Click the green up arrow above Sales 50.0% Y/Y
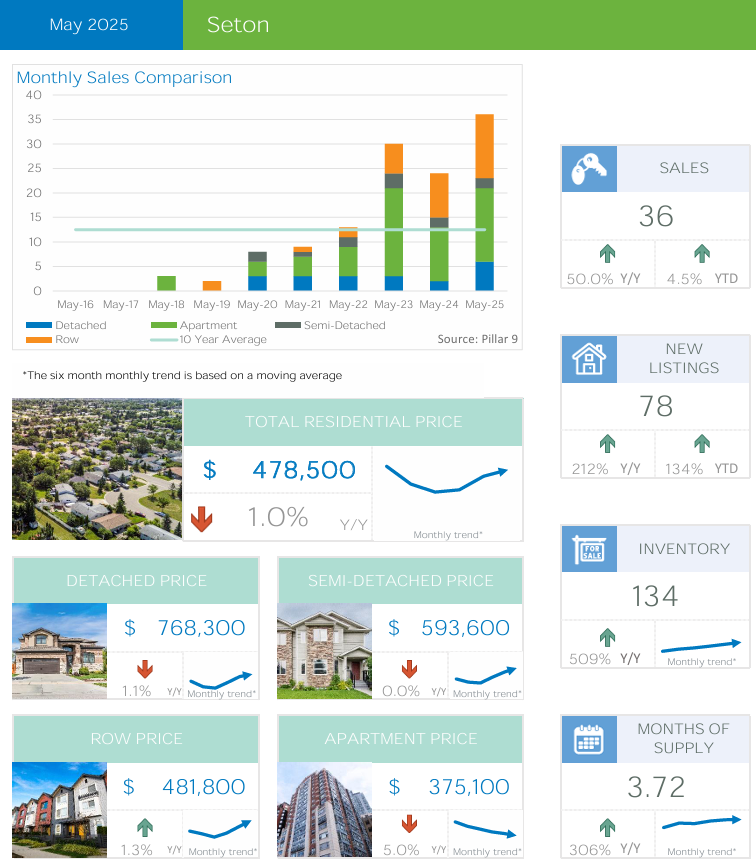The image size is (756, 862). click(x=607, y=254)
